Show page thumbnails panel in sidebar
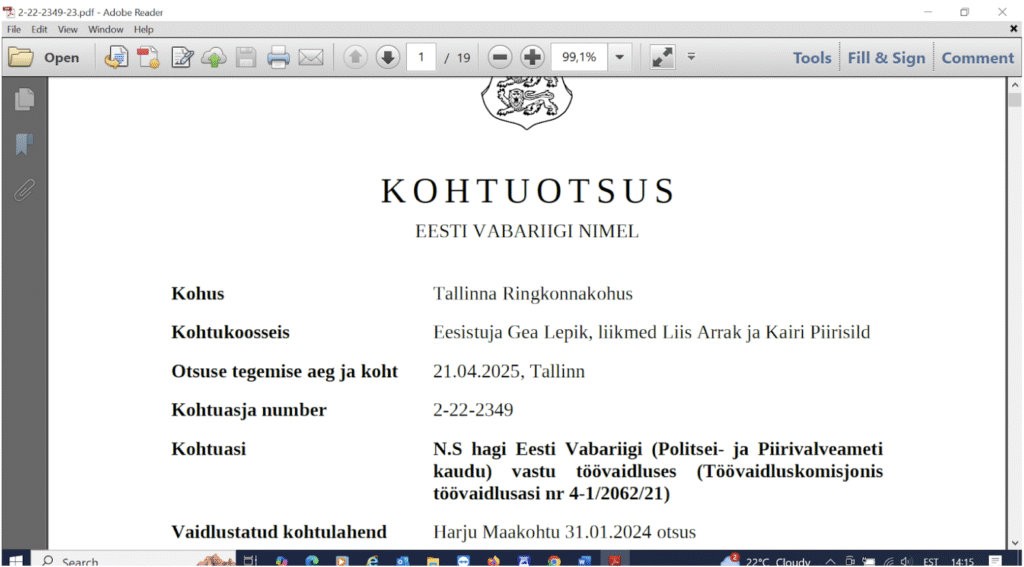This screenshot has width=1024, height=567. (x=24, y=99)
